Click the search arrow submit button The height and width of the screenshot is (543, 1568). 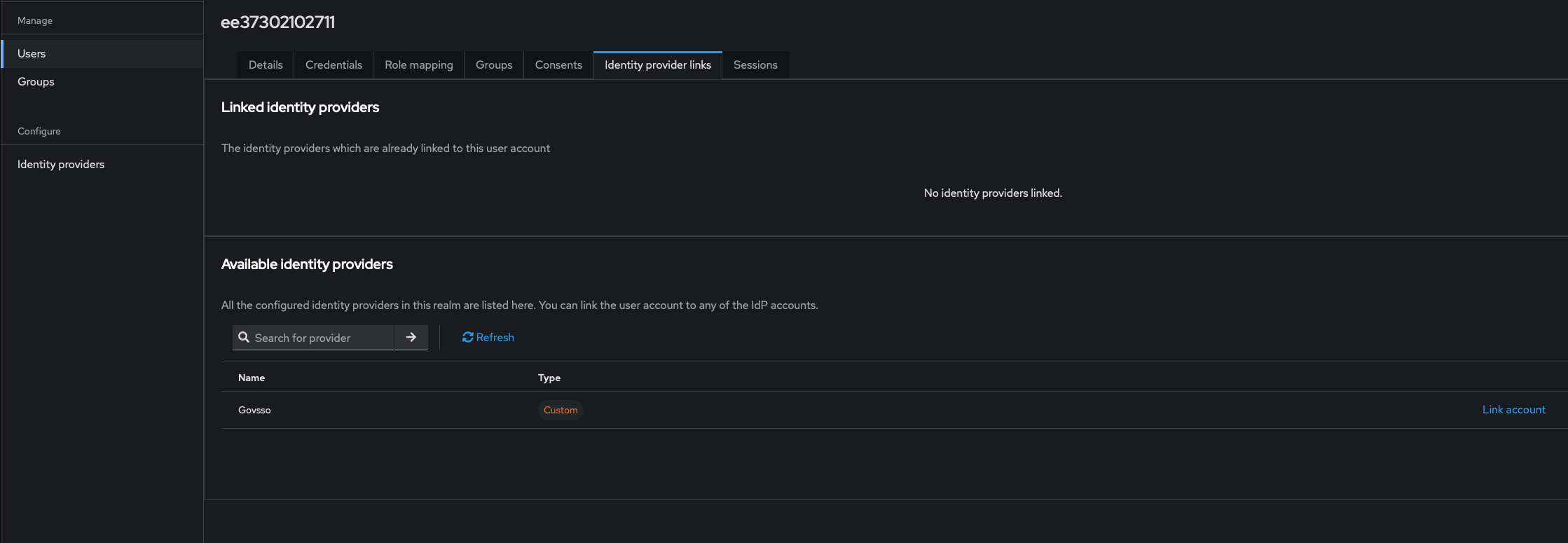pyautogui.click(x=411, y=338)
